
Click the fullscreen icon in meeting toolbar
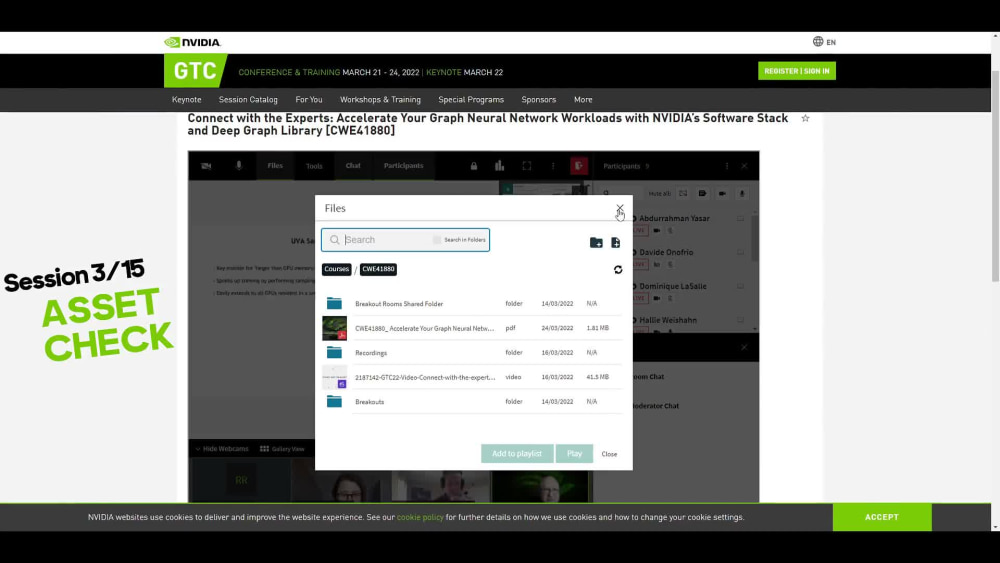pos(527,166)
